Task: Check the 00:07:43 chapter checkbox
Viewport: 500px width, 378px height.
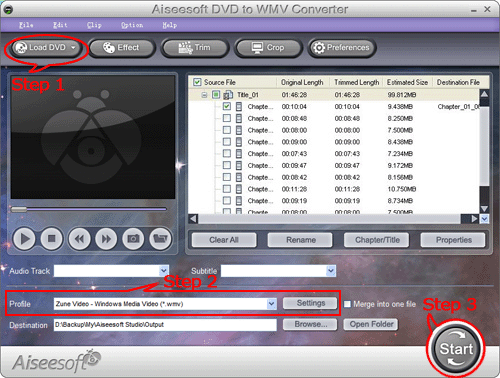Action: pyautogui.click(x=227, y=154)
